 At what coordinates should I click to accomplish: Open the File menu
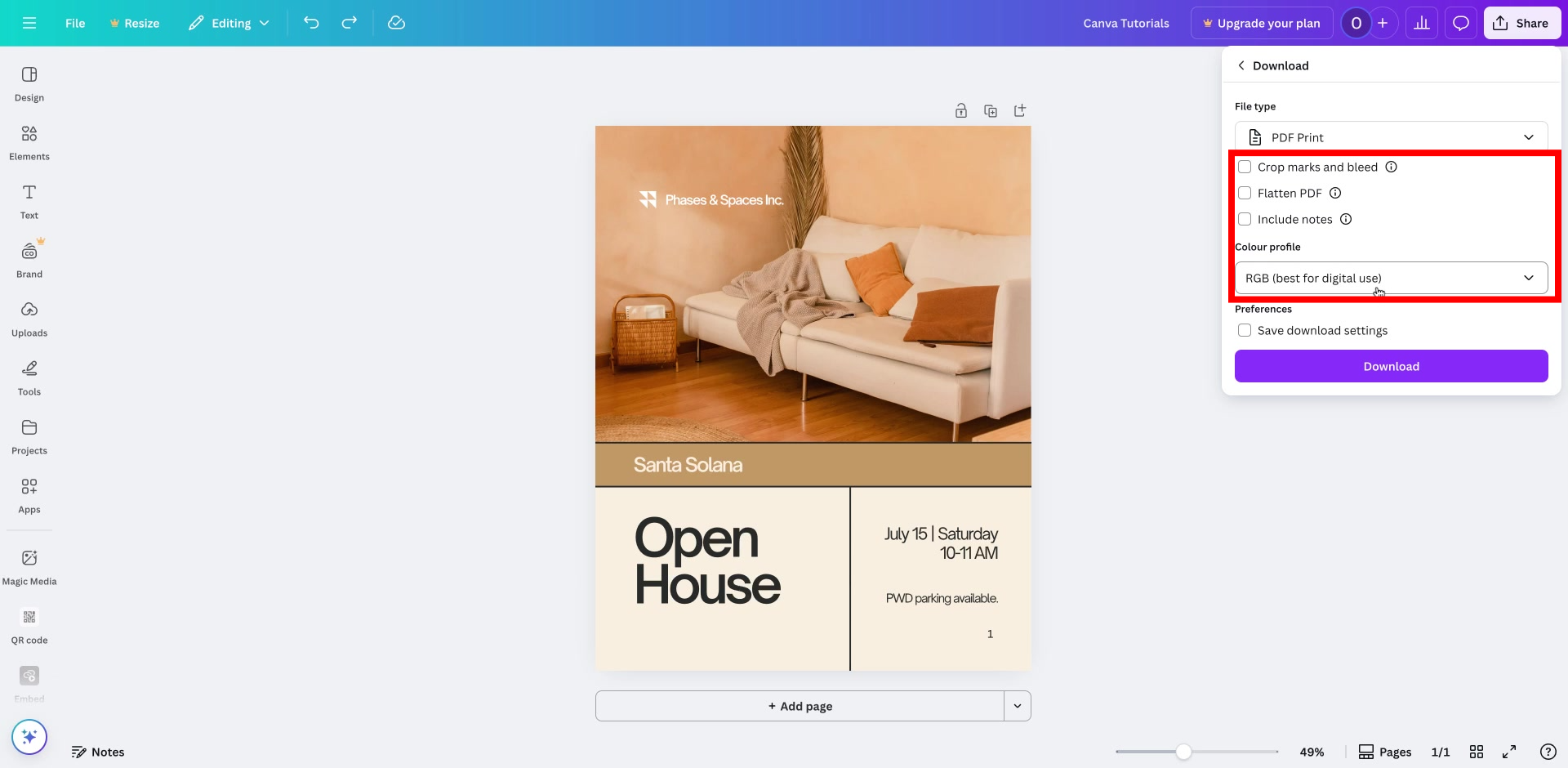pyautogui.click(x=74, y=23)
